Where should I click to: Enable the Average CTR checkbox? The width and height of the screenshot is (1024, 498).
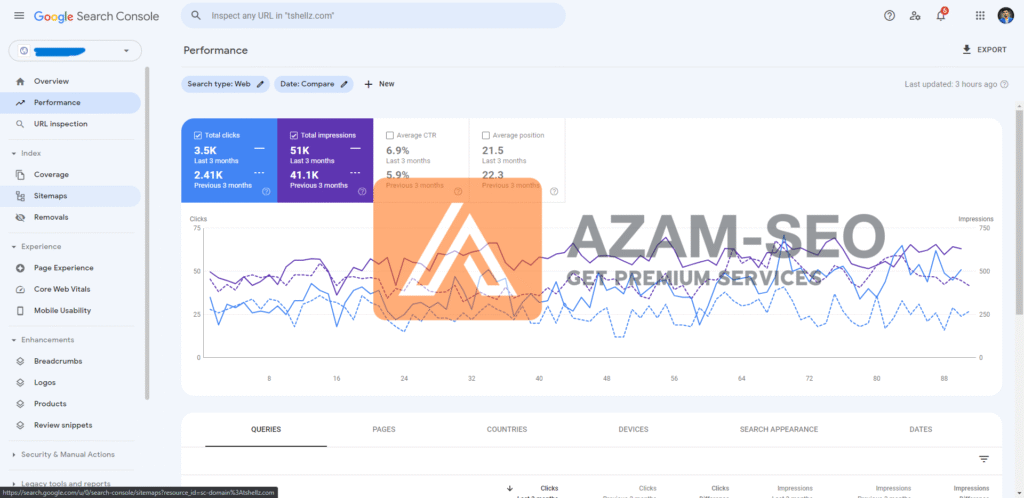point(390,135)
